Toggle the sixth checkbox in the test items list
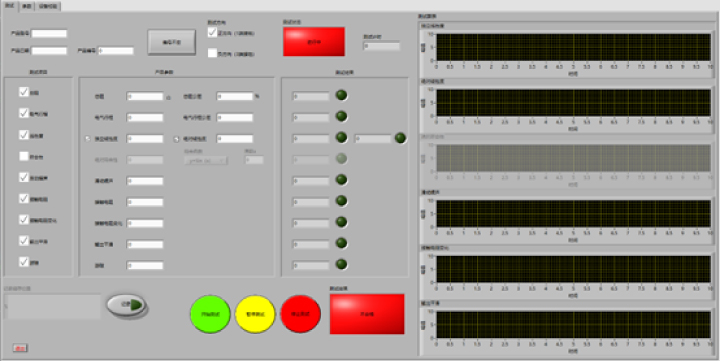The height and width of the screenshot is (361, 720). tap(24, 199)
